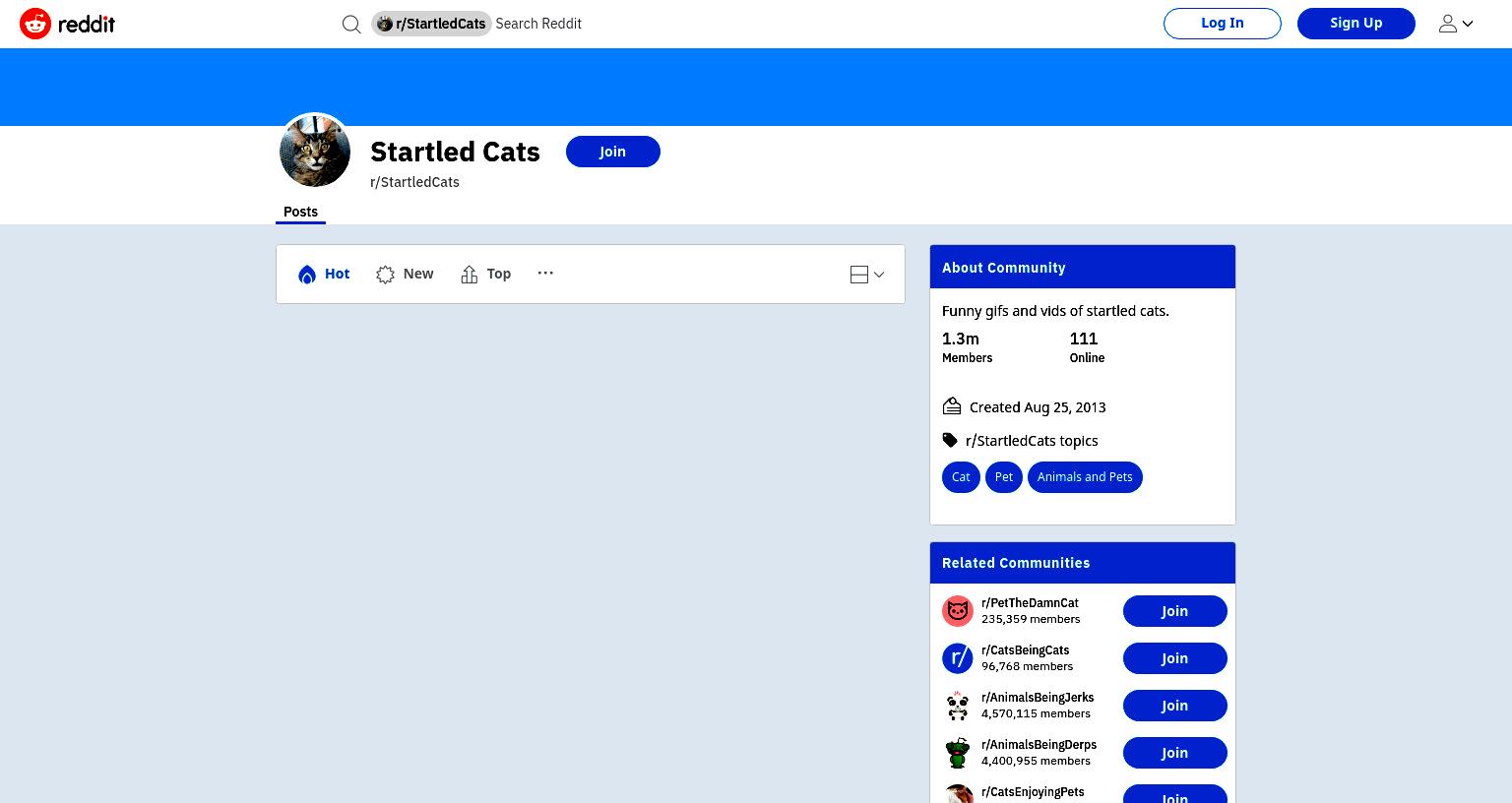Click the Reddit logo icon
Screen dimensions: 1512x803
[x=35, y=24]
